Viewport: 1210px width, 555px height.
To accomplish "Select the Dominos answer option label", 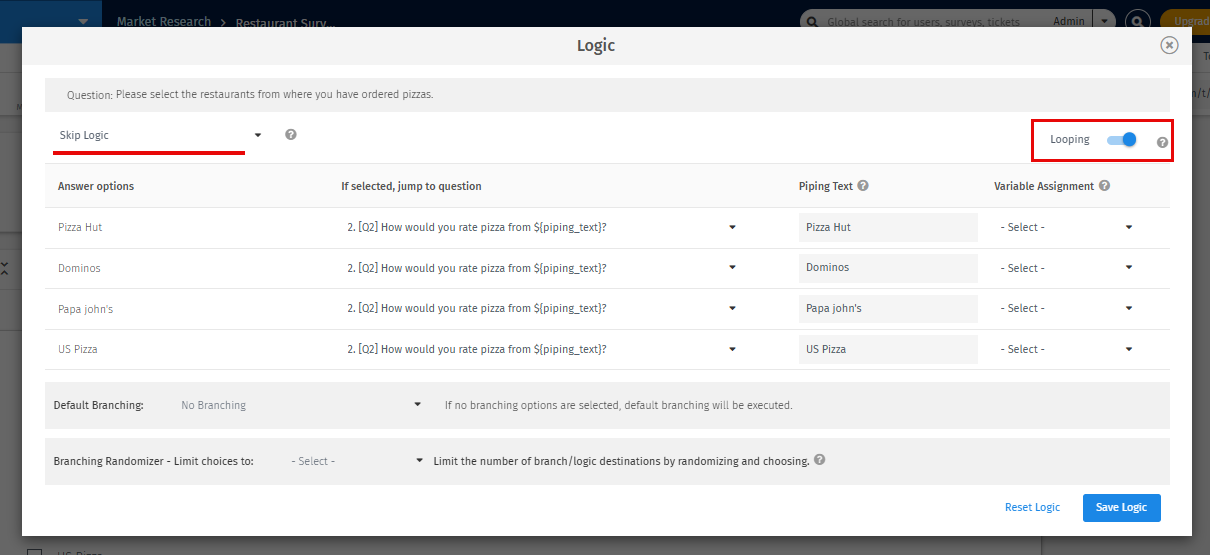I will pyautogui.click(x=79, y=268).
